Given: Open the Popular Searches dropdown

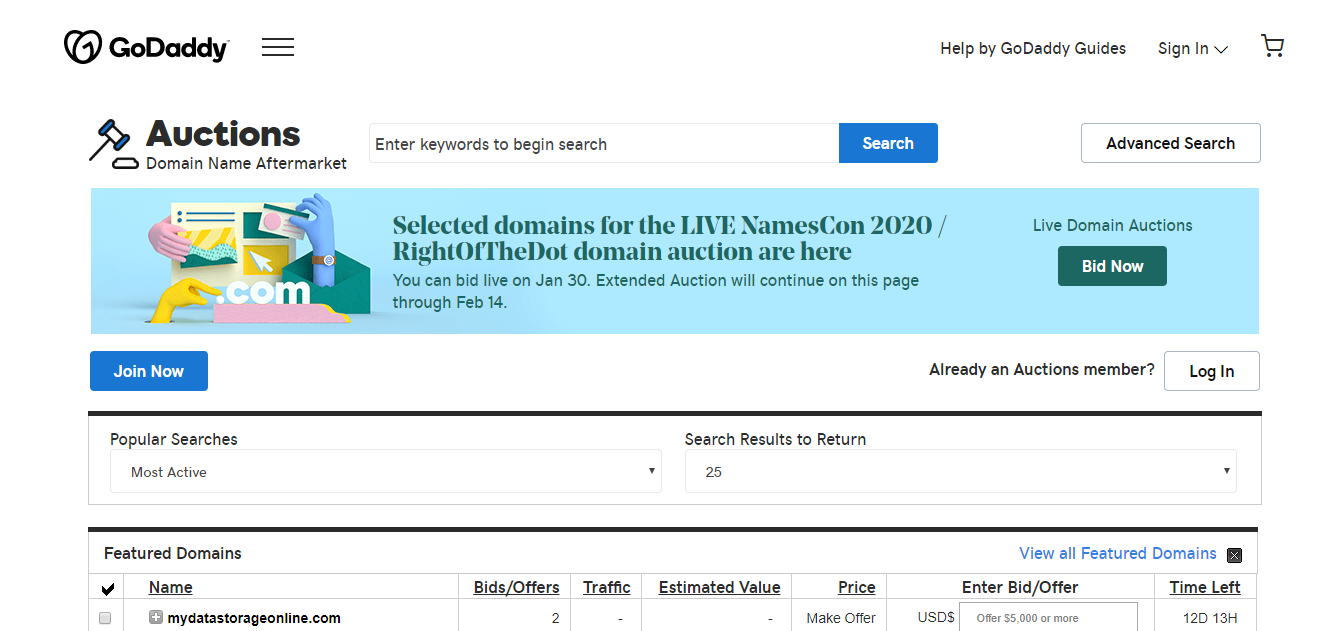Looking at the screenshot, I should 386,471.
